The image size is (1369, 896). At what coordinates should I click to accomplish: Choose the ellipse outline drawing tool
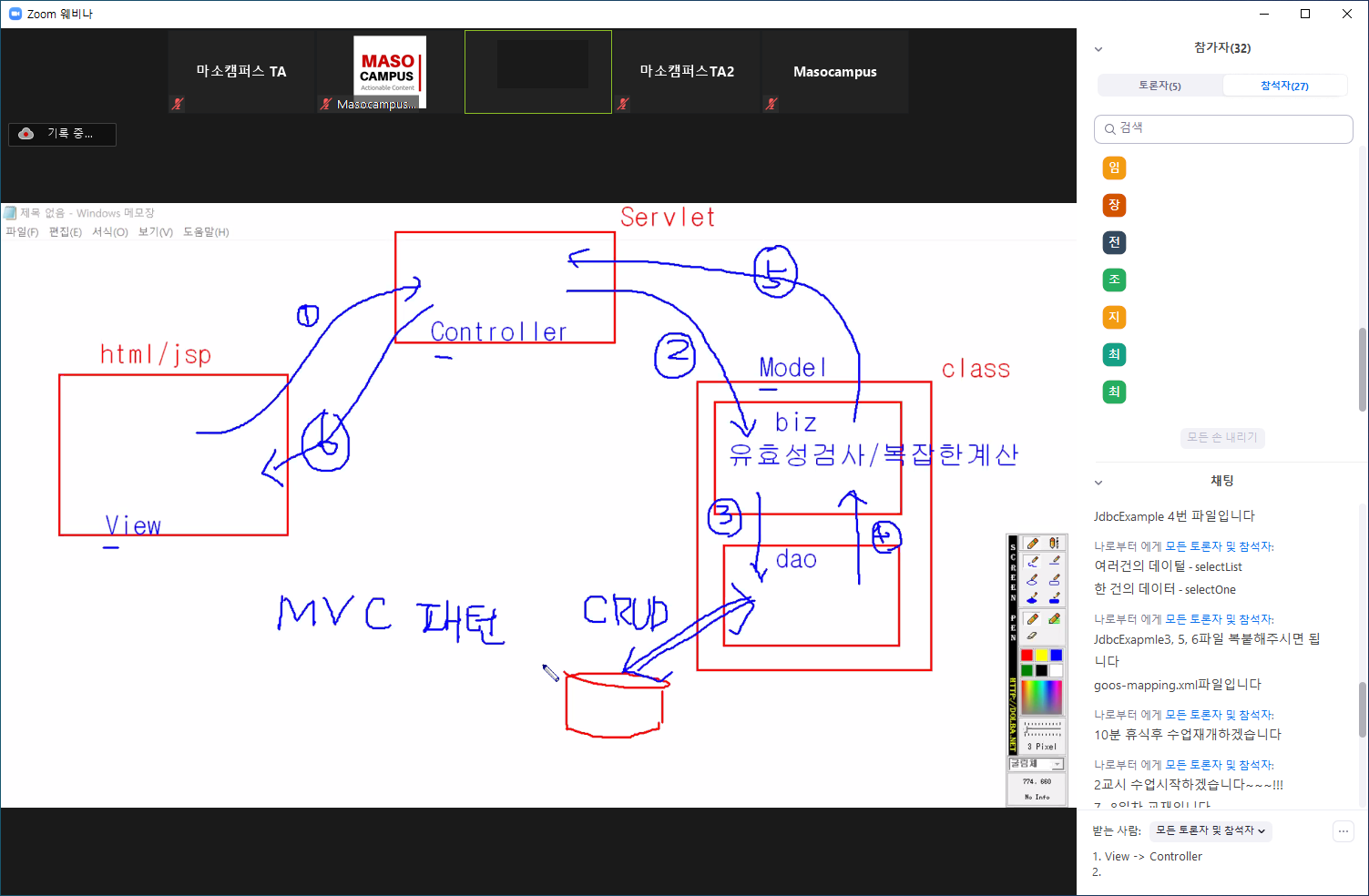pyautogui.click(x=1032, y=579)
